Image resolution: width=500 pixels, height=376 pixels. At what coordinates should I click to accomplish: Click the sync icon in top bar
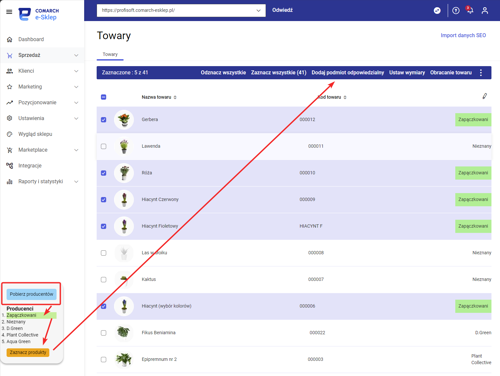(x=437, y=11)
